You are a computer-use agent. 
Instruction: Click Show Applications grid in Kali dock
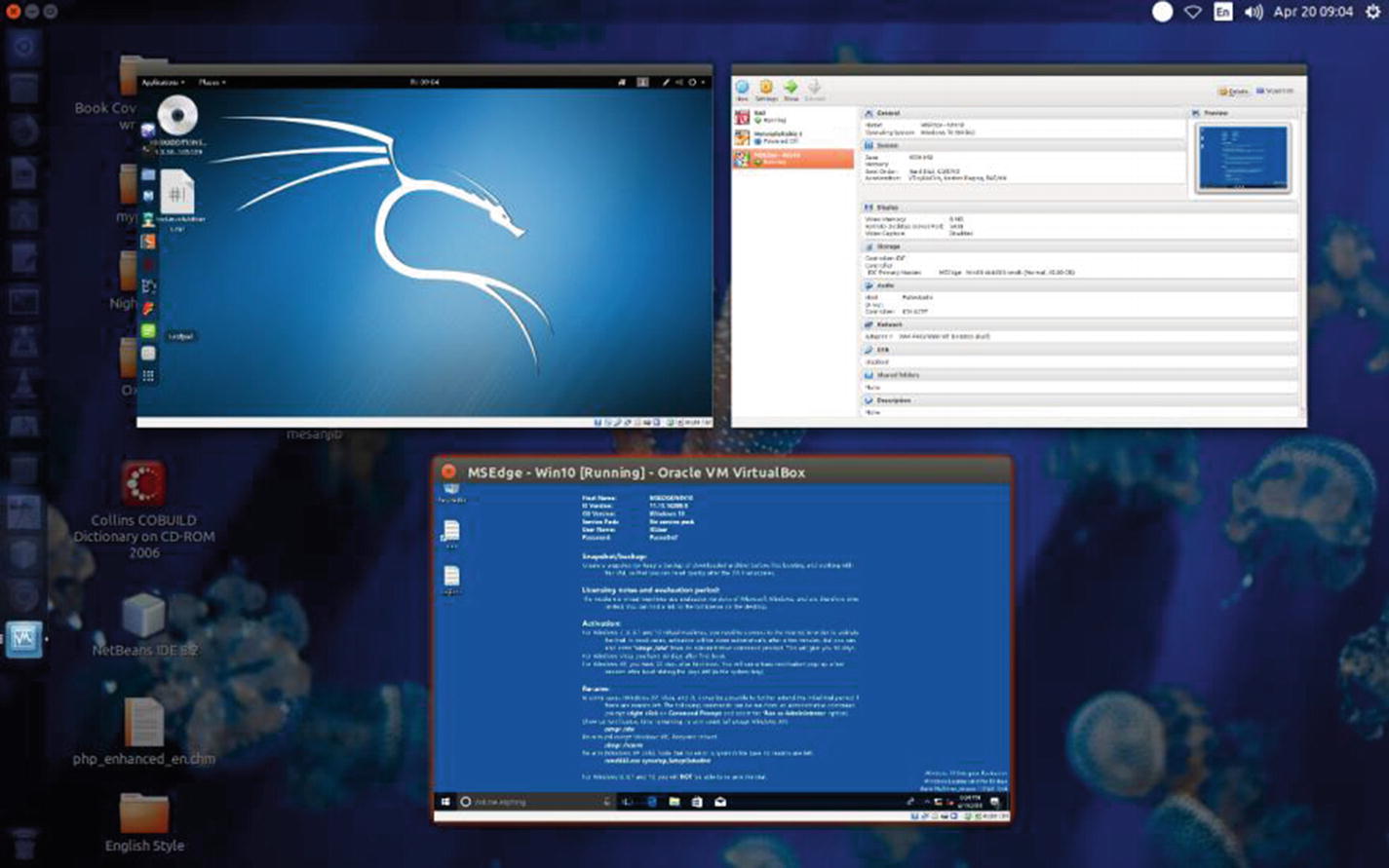tap(148, 375)
